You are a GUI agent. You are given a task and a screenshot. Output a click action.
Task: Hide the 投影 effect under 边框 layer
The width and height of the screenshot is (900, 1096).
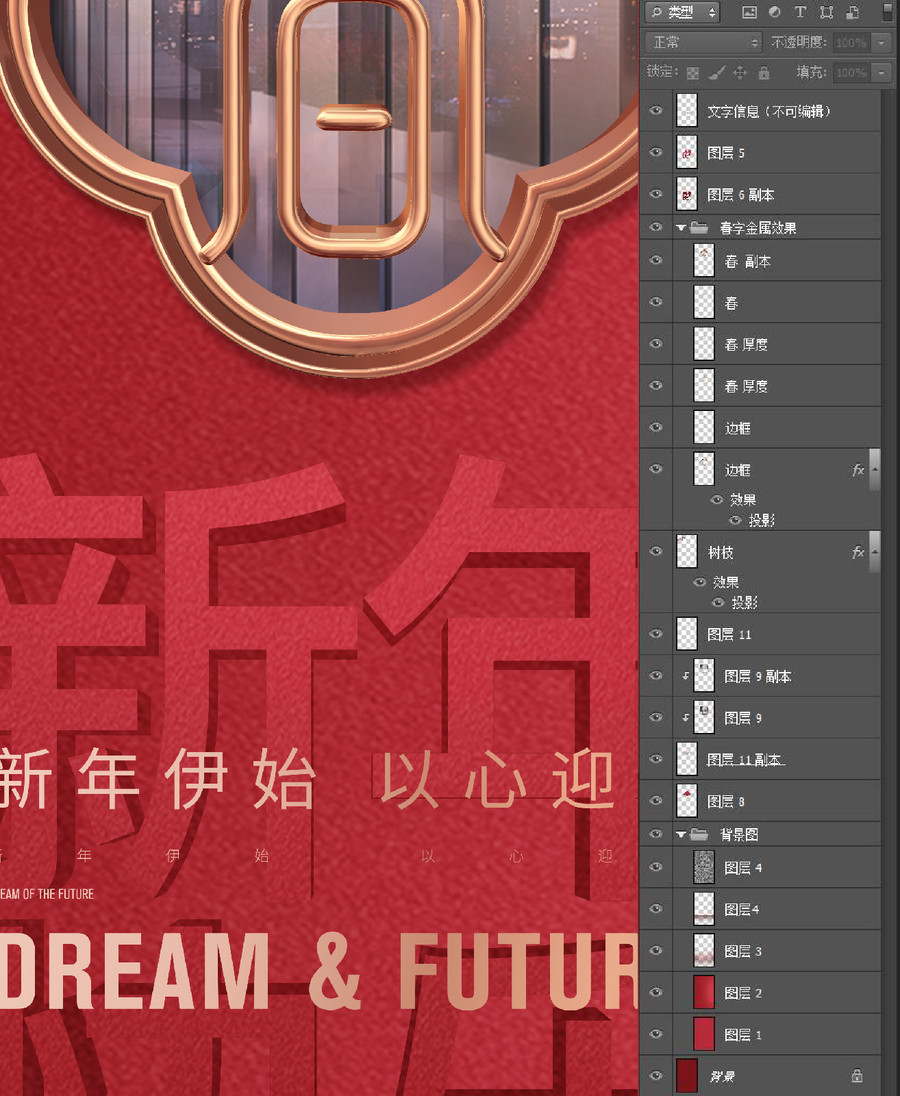pos(735,520)
